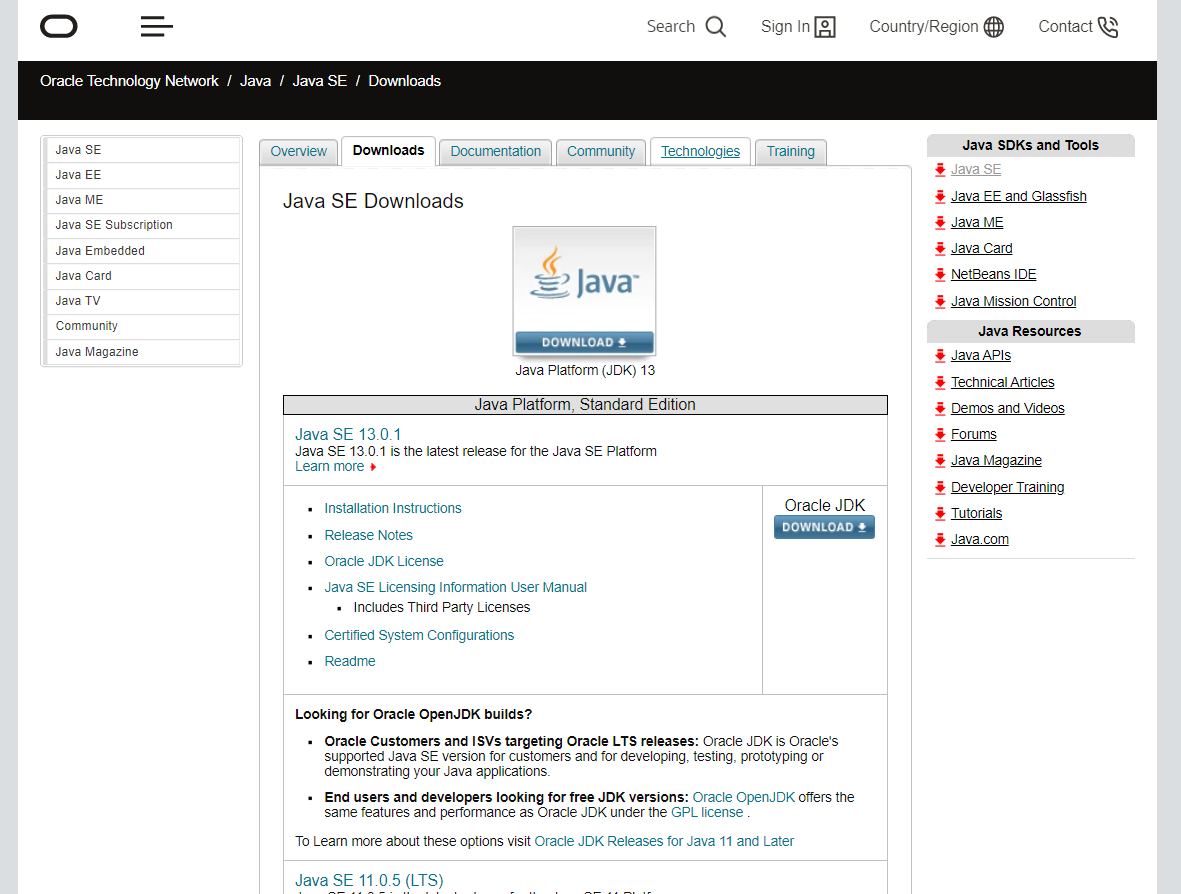Click the Search text in header
The image size is (1181, 894).
tap(670, 27)
